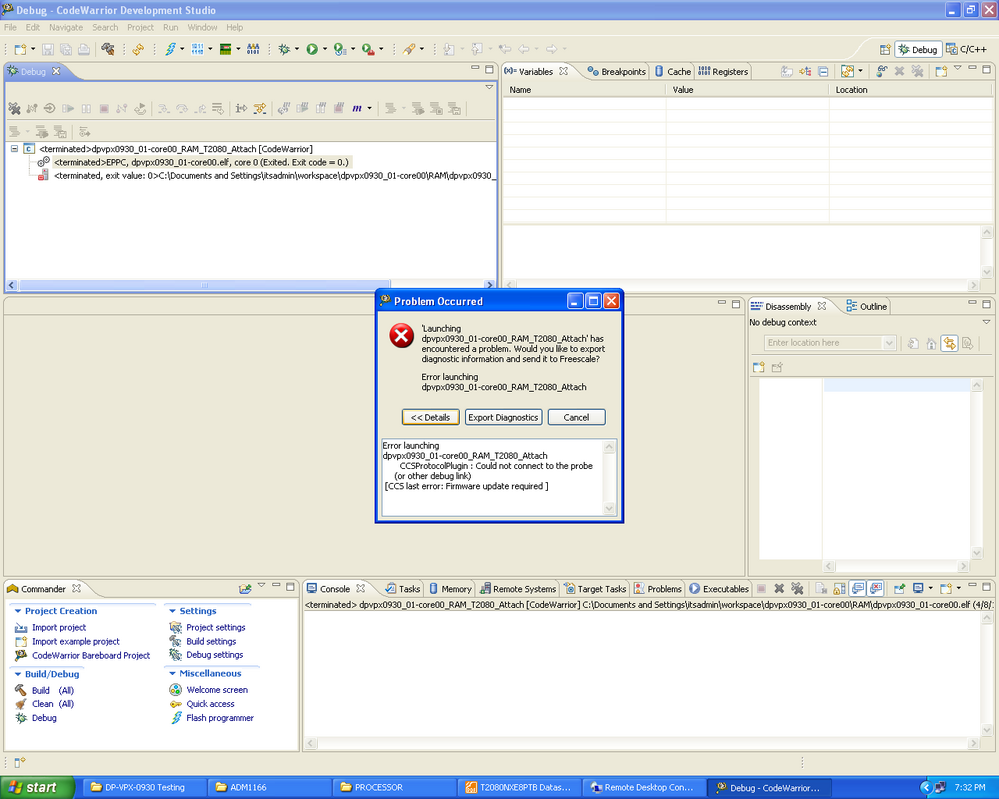Click the multicore resume 'm' icon
The image size is (999, 799).
(x=357, y=108)
